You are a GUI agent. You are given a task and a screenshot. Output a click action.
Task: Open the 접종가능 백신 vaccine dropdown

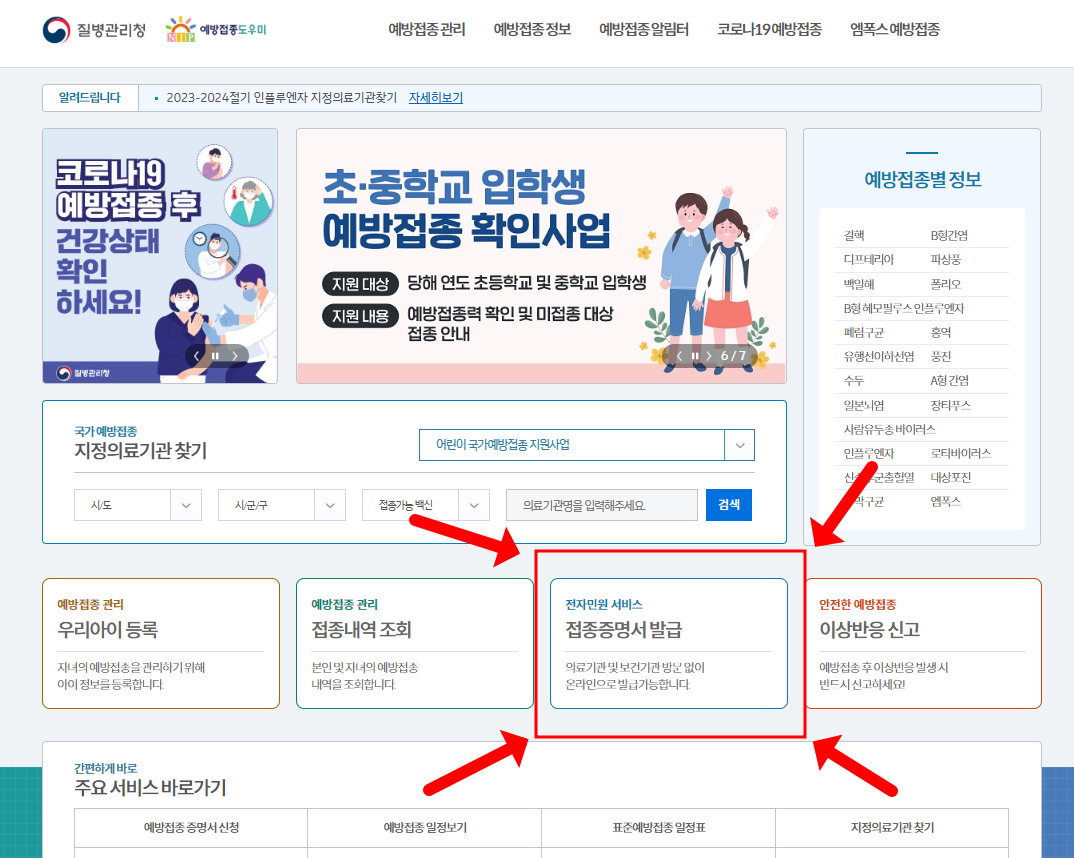pyautogui.click(x=425, y=505)
